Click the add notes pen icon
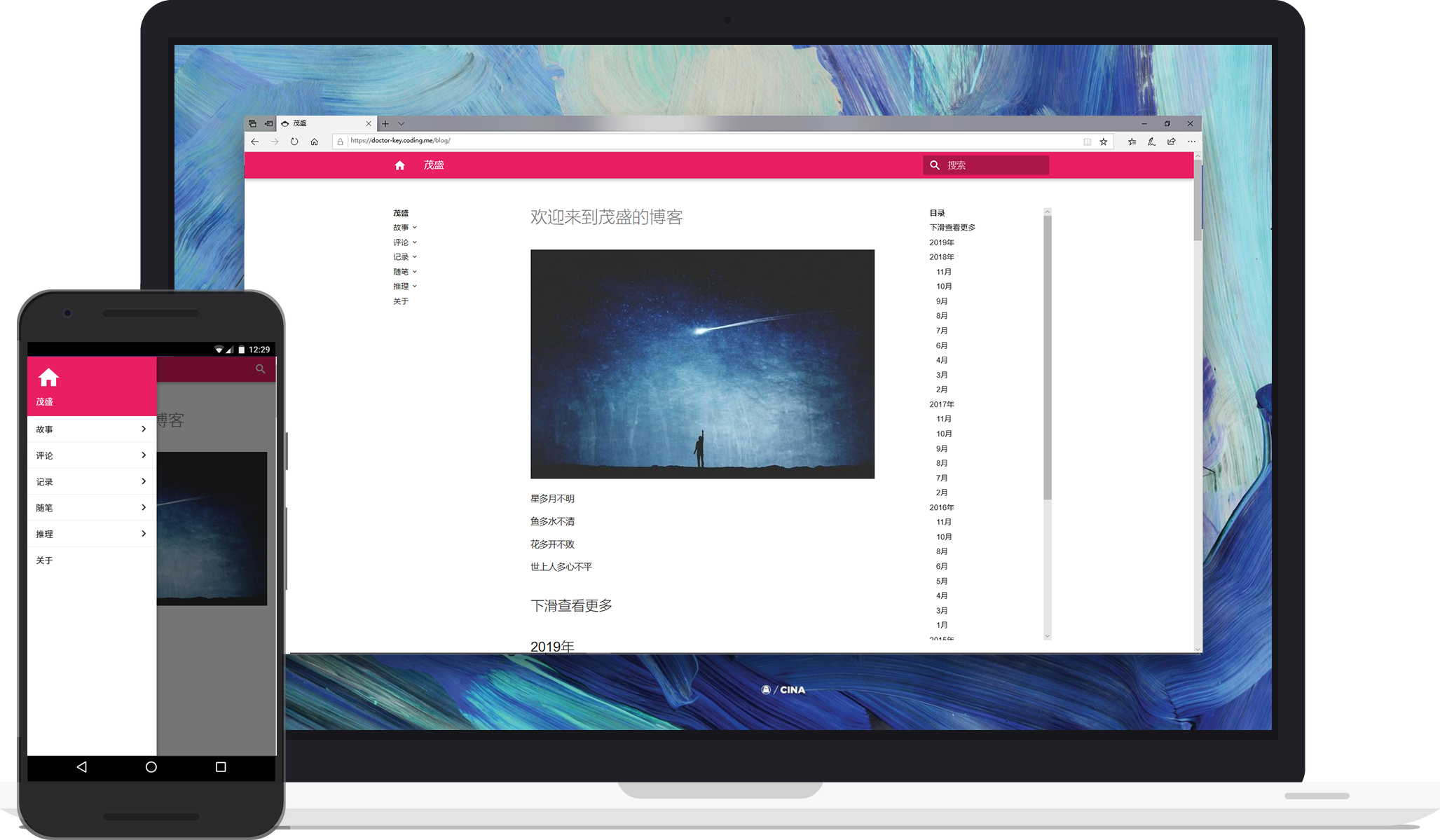The height and width of the screenshot is (840, 1440). pyautogui.click(x=1151, y=142)
